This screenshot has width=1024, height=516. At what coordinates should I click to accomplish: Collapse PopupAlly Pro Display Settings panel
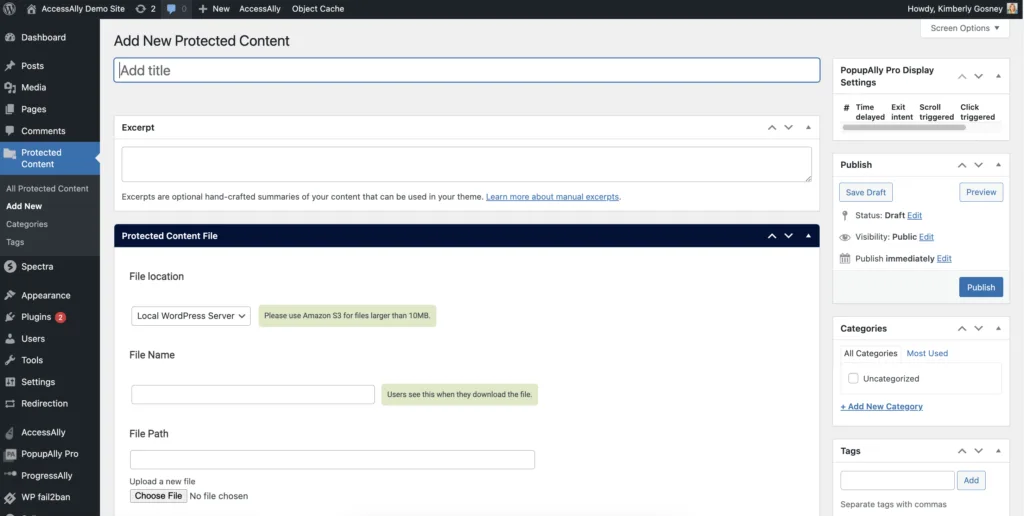pyautogui.click(x=999, y=76)
